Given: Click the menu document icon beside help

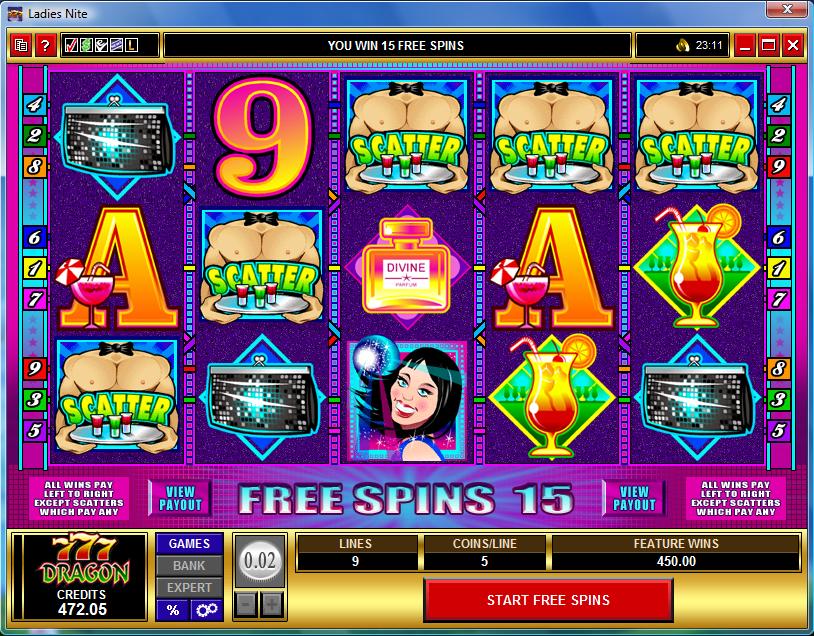Looking at the screenshot, I should [x=21, y=46].
